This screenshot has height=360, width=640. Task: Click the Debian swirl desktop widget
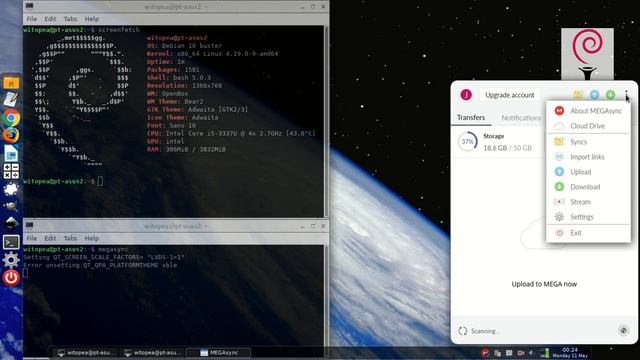tap(587, 54)
